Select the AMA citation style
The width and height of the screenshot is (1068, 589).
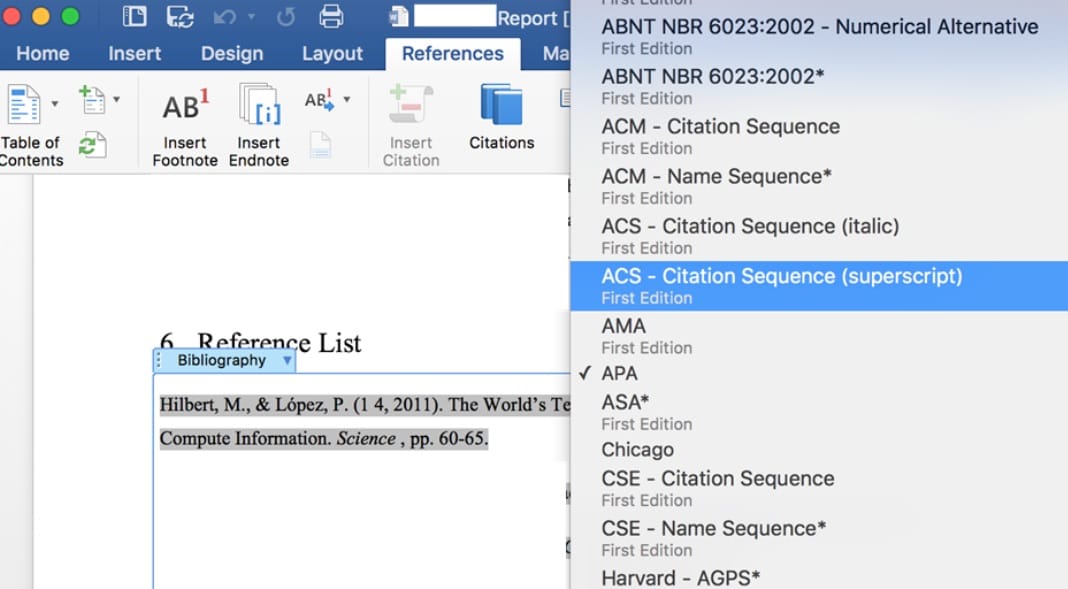click(x=819, y=336)
